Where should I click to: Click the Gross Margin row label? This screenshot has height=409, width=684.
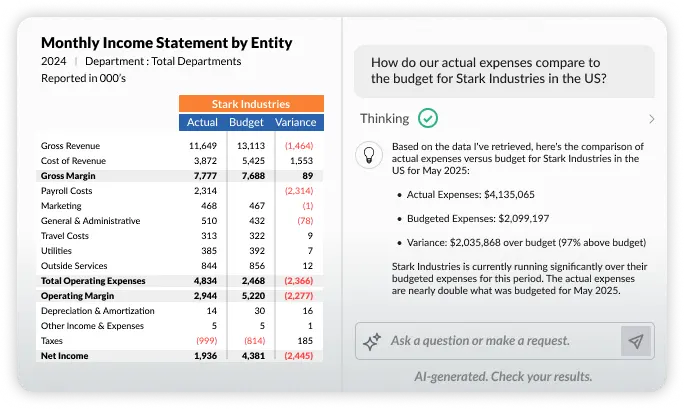coord(66,175)
